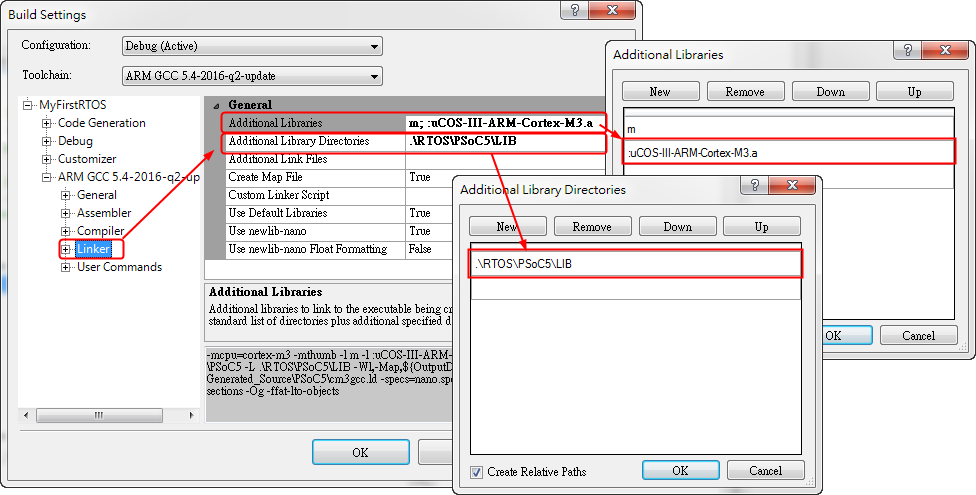Select the .\RTOS\PSoC5\LIB directory entry
976x495 pixels.
click(x=635, y=264)
